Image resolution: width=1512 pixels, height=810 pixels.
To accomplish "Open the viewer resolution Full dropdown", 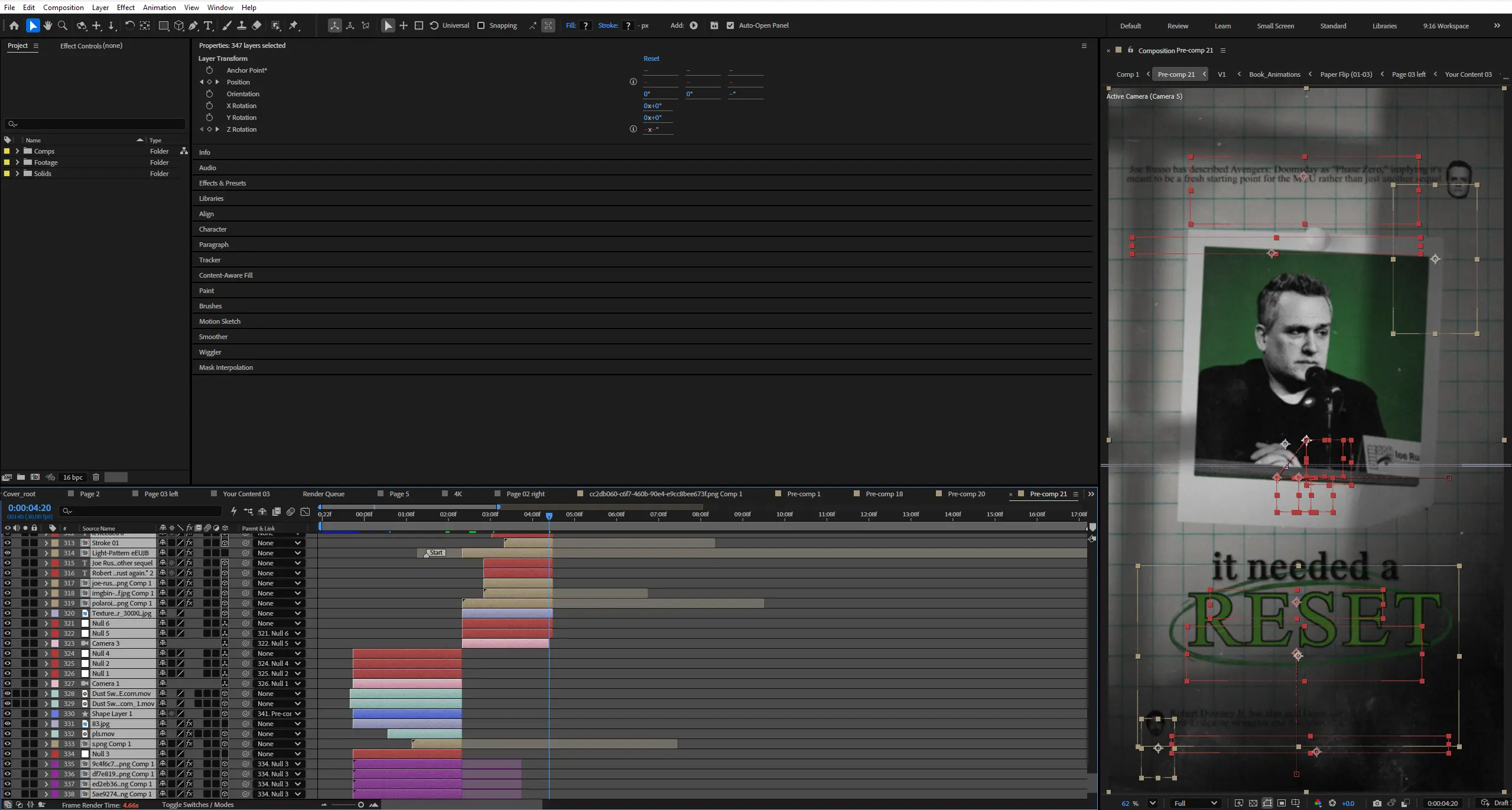I will (x=1196, y=803).
